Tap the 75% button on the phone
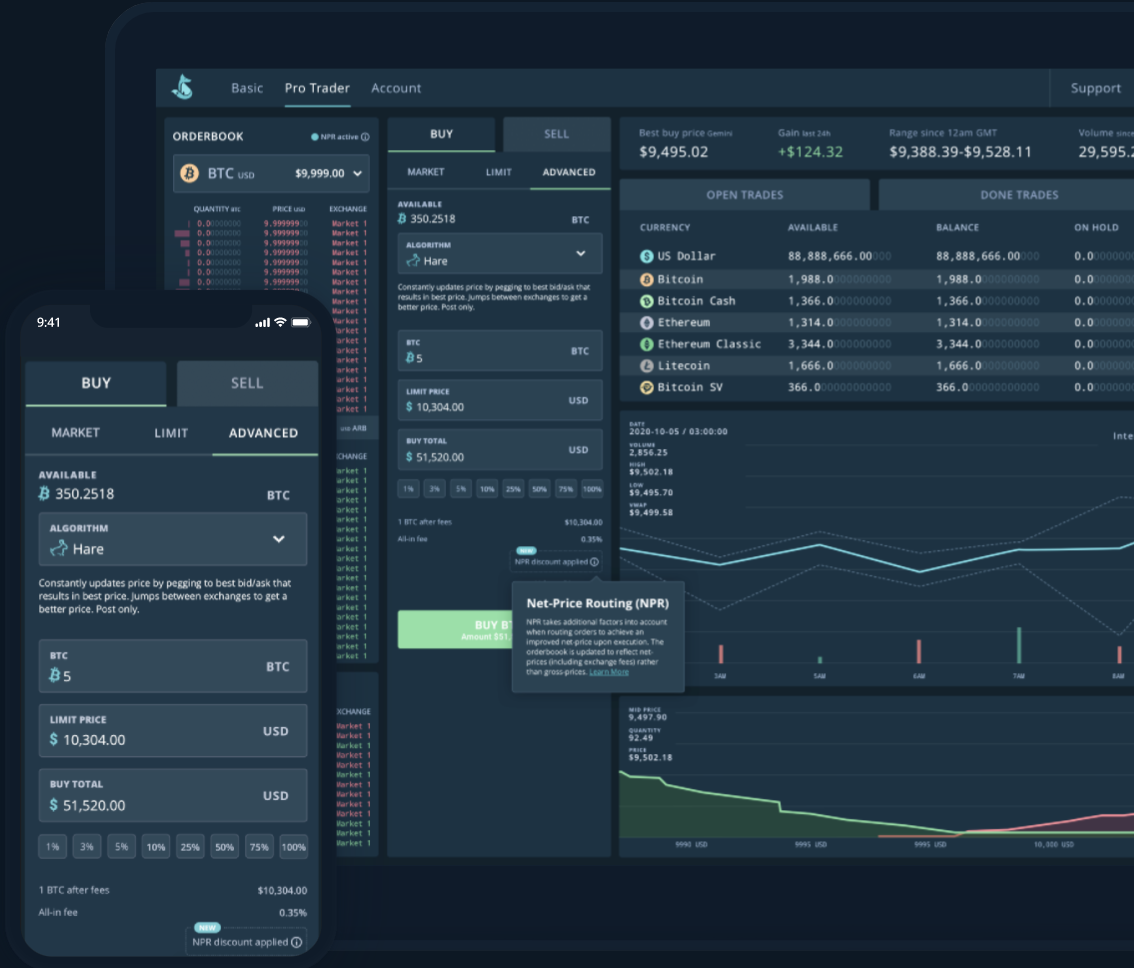The width and height of the screenshot is (1134, 968). point(259,846)
